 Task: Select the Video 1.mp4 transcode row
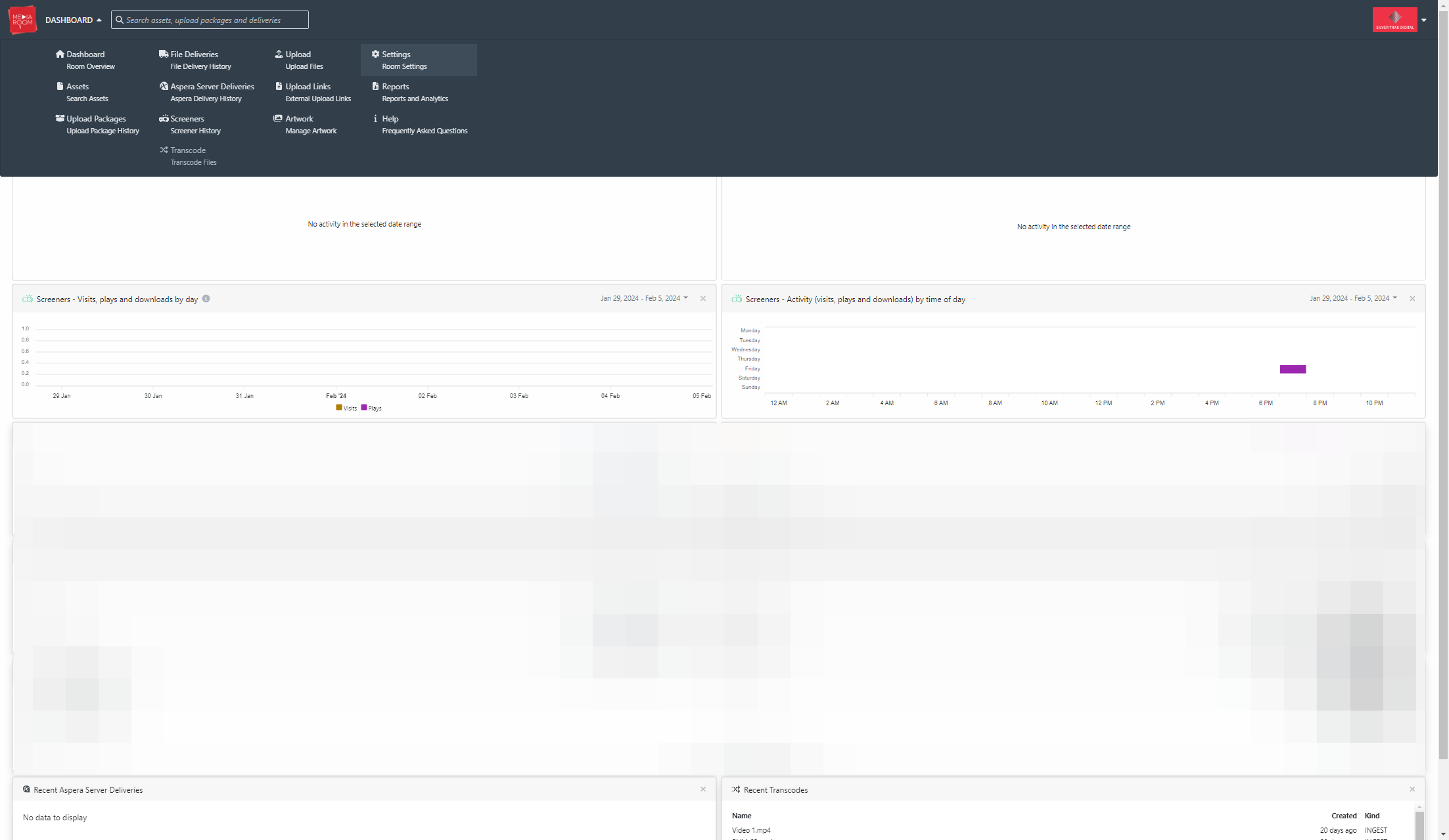coord(1069,830)
